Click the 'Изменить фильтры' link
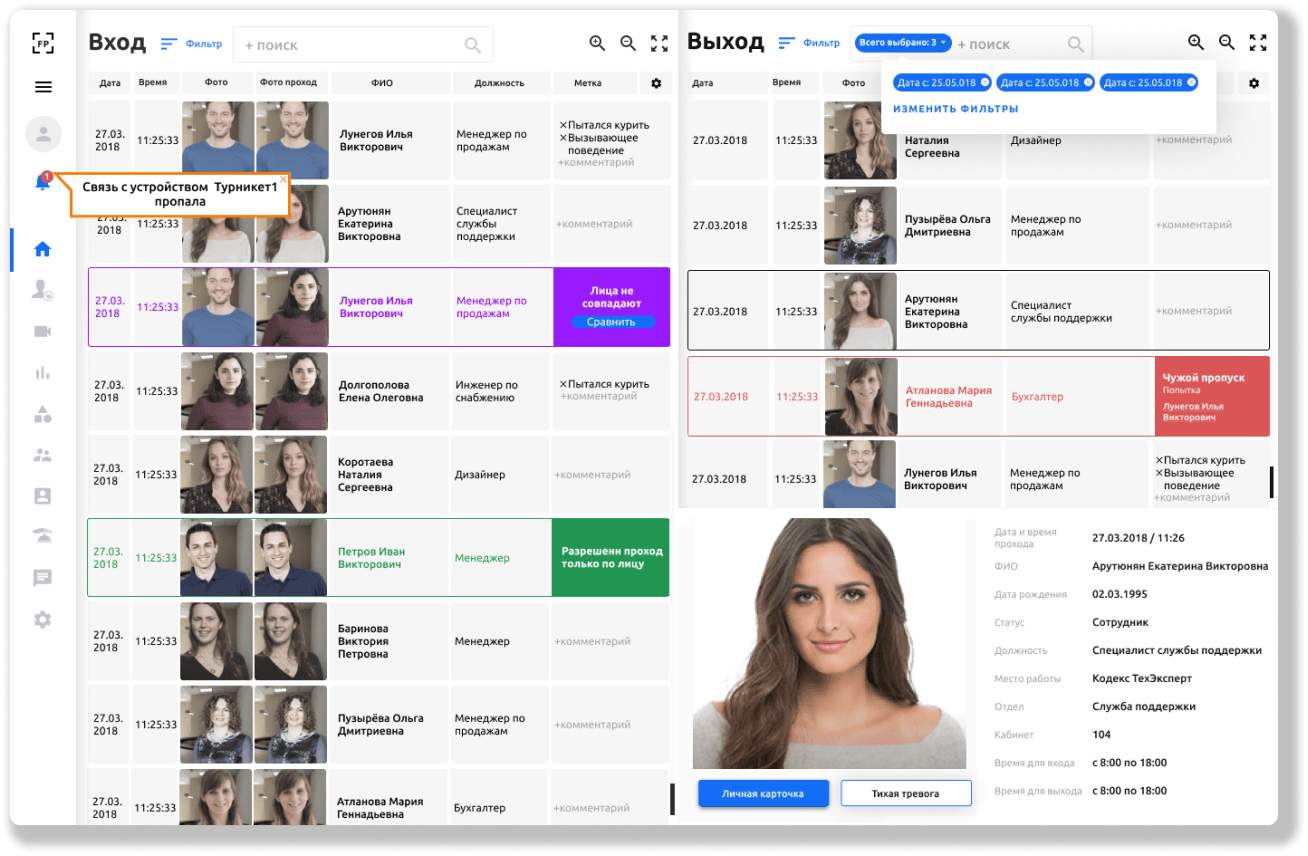This screenshot has height=856, width=1308. (955, 109)
